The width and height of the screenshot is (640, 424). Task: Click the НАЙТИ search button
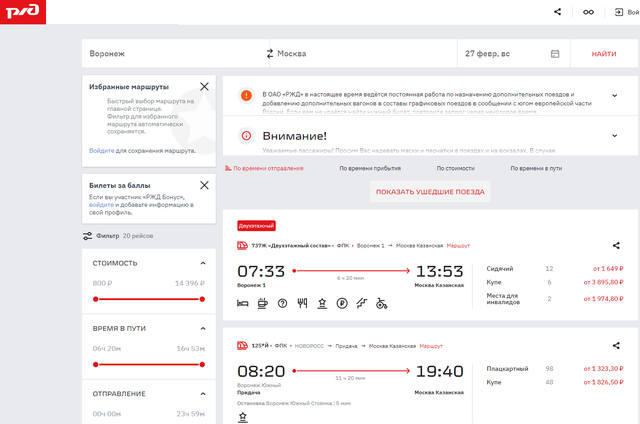point(604,53)
